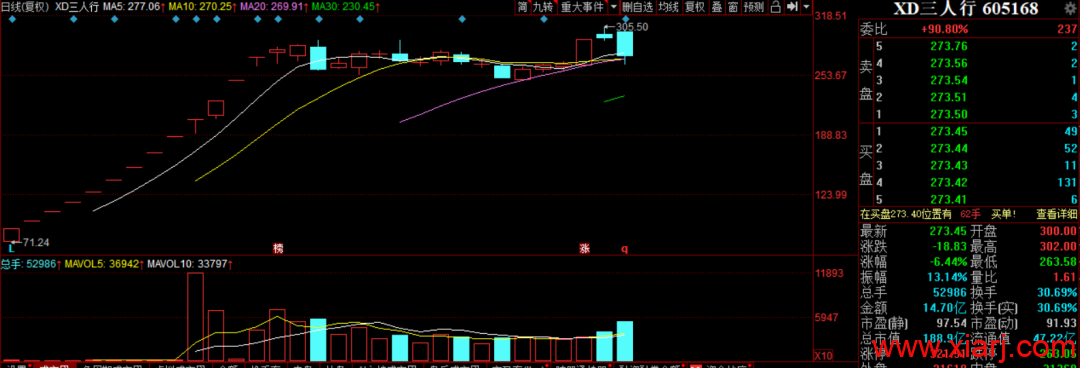
Task: Open the dropdown arrow at toolbar's far right
Action: click(x=805, y=7)
